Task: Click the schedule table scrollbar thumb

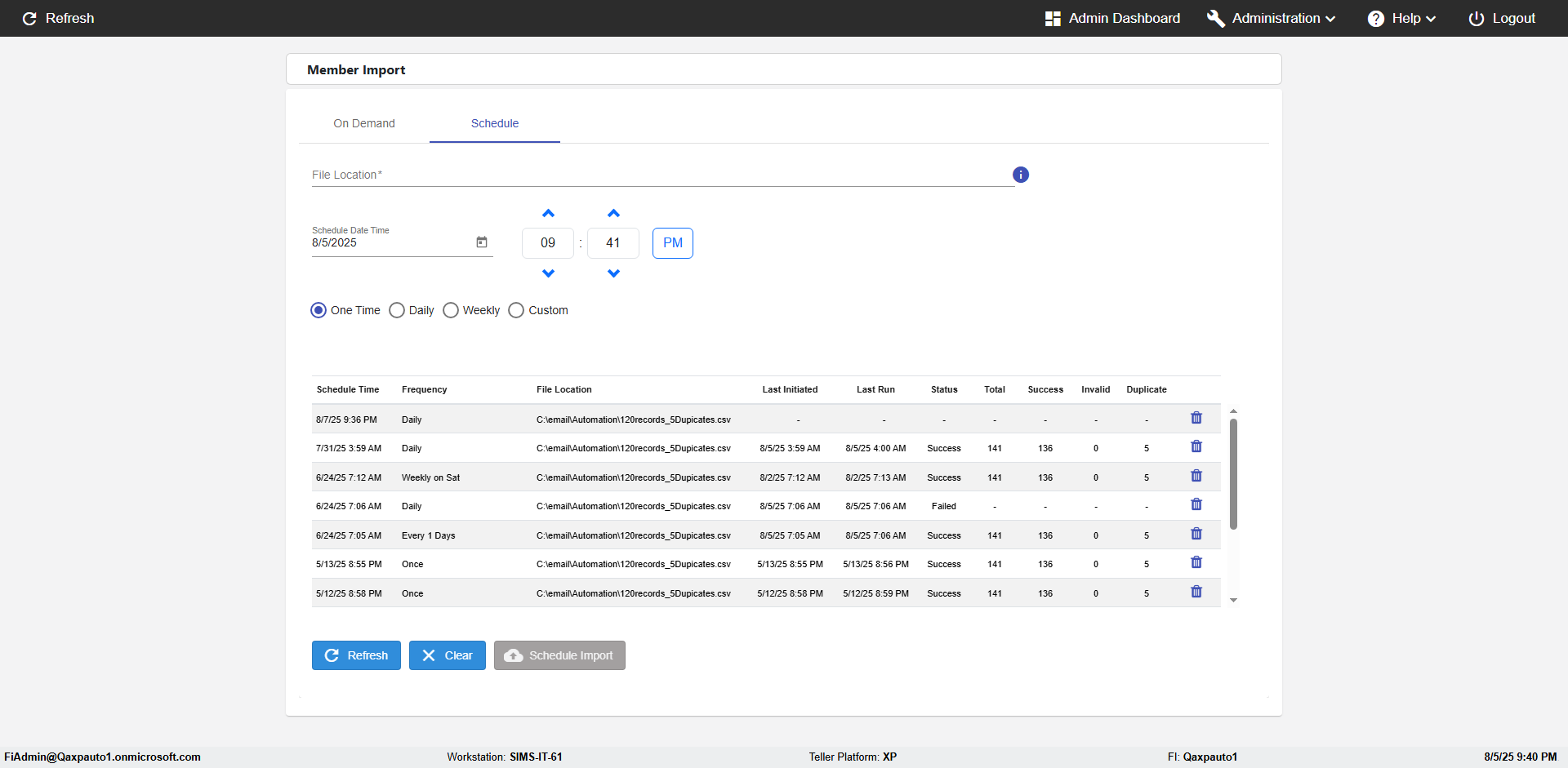Action: click(x=1233, y=473)
